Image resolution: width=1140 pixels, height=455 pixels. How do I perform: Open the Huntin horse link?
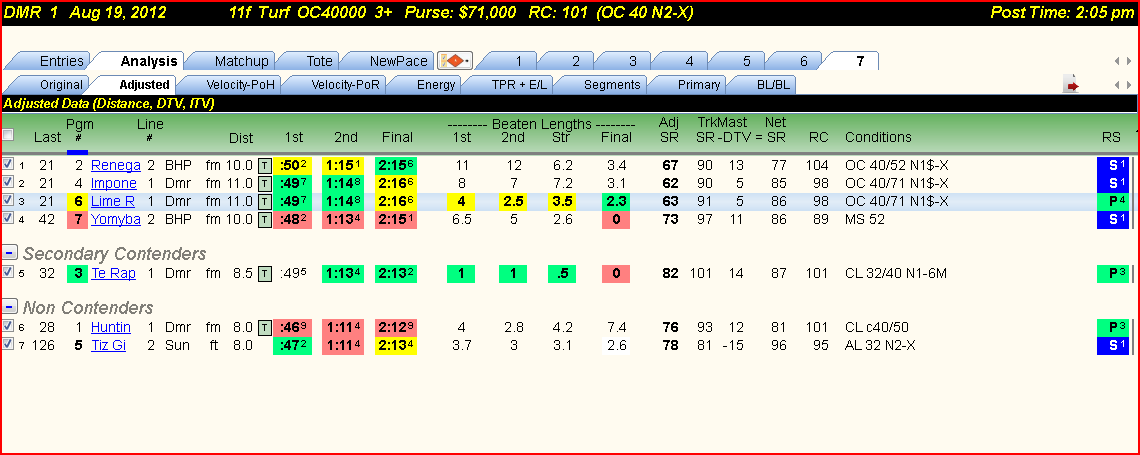[x=111, y=329]
